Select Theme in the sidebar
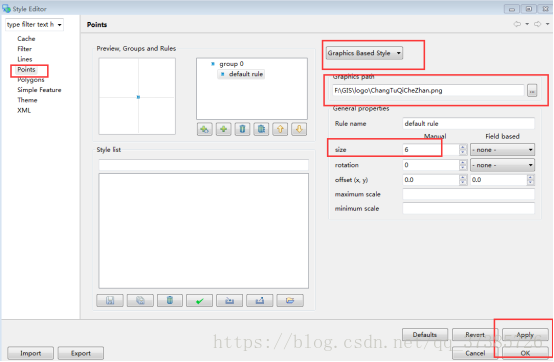The image size is (554, 362). [x=27, y=100]
